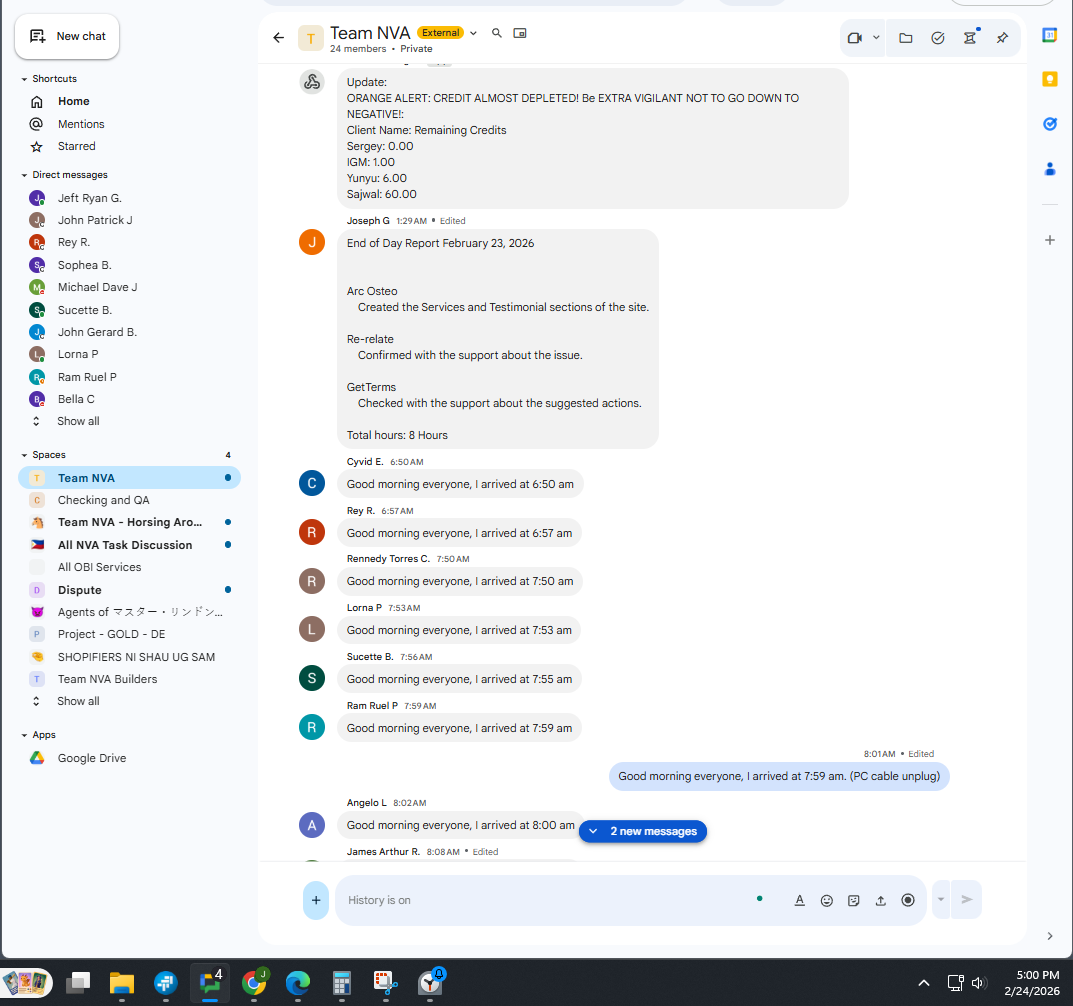1073x1006 pixels.
Task: Open direct message with Jeft Ryan G.
Action: pos(90,198)
